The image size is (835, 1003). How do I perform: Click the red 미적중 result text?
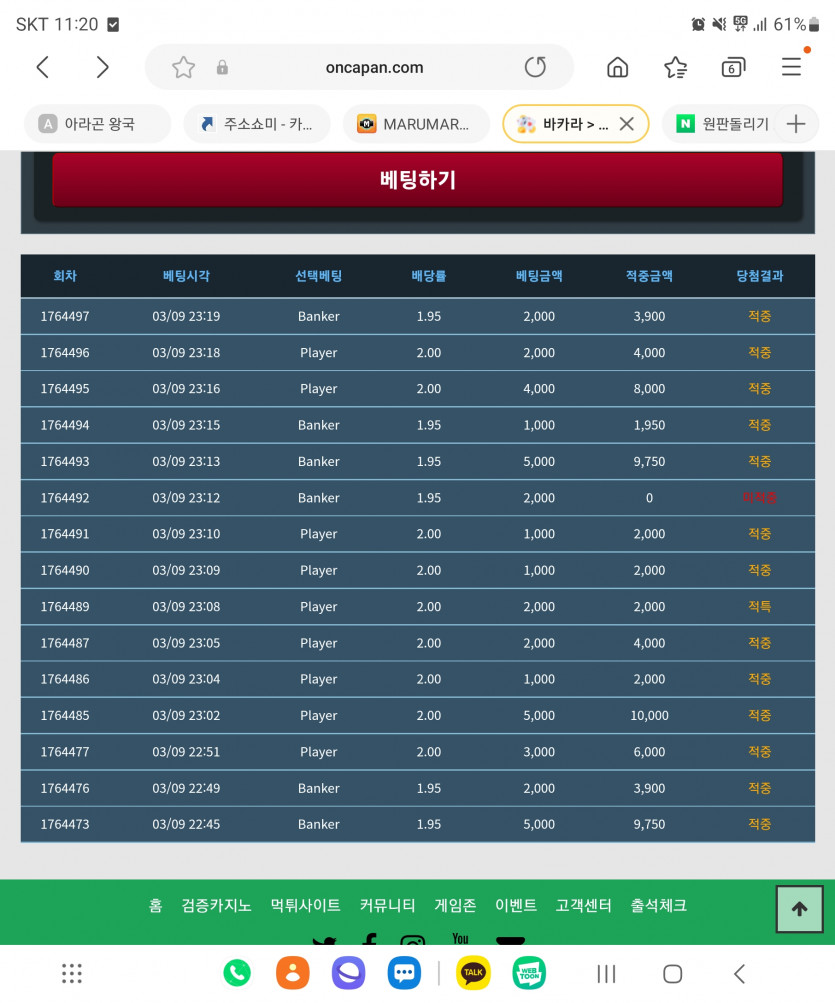point(759,498)
